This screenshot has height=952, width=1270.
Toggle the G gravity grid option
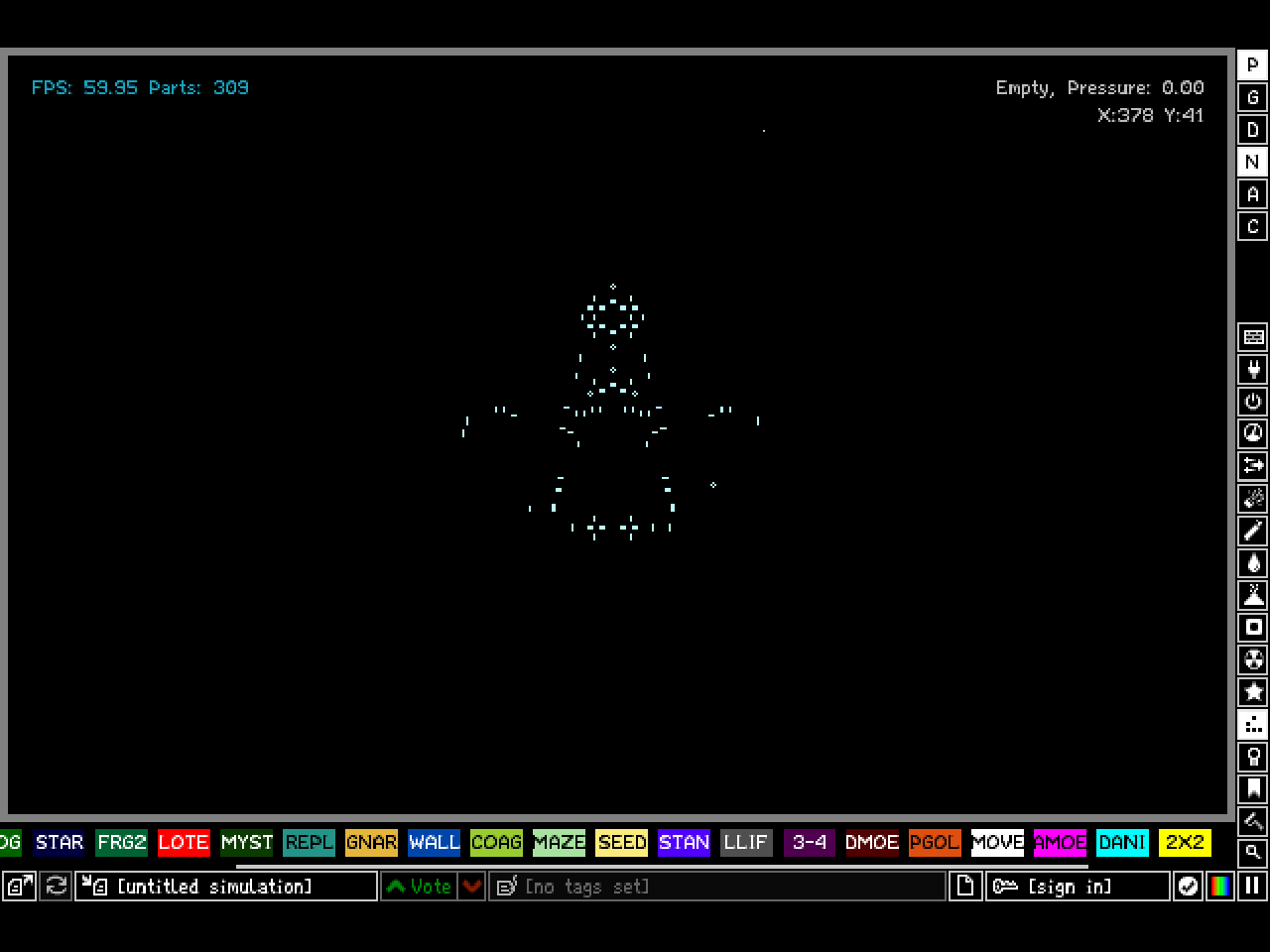point(1253,97)
